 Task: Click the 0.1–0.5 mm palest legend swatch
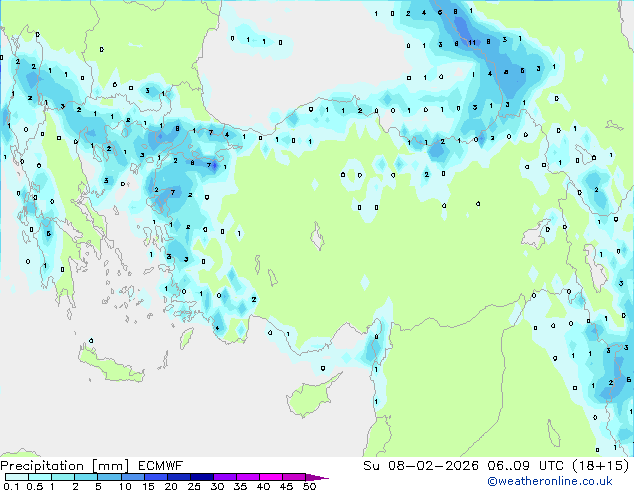pyautogui.click(x=17, y=477)
